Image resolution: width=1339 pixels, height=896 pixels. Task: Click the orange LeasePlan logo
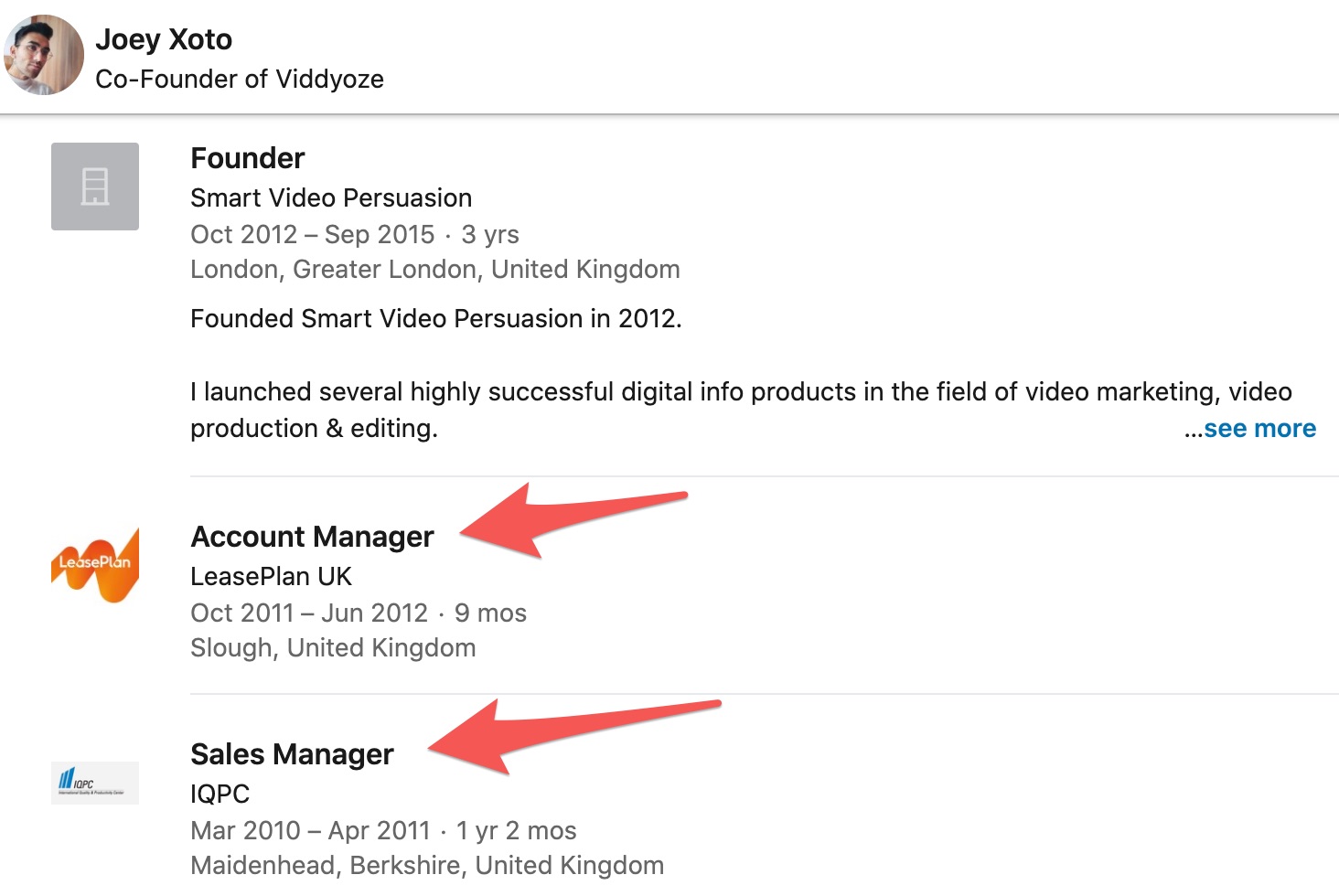pos(95,564)
